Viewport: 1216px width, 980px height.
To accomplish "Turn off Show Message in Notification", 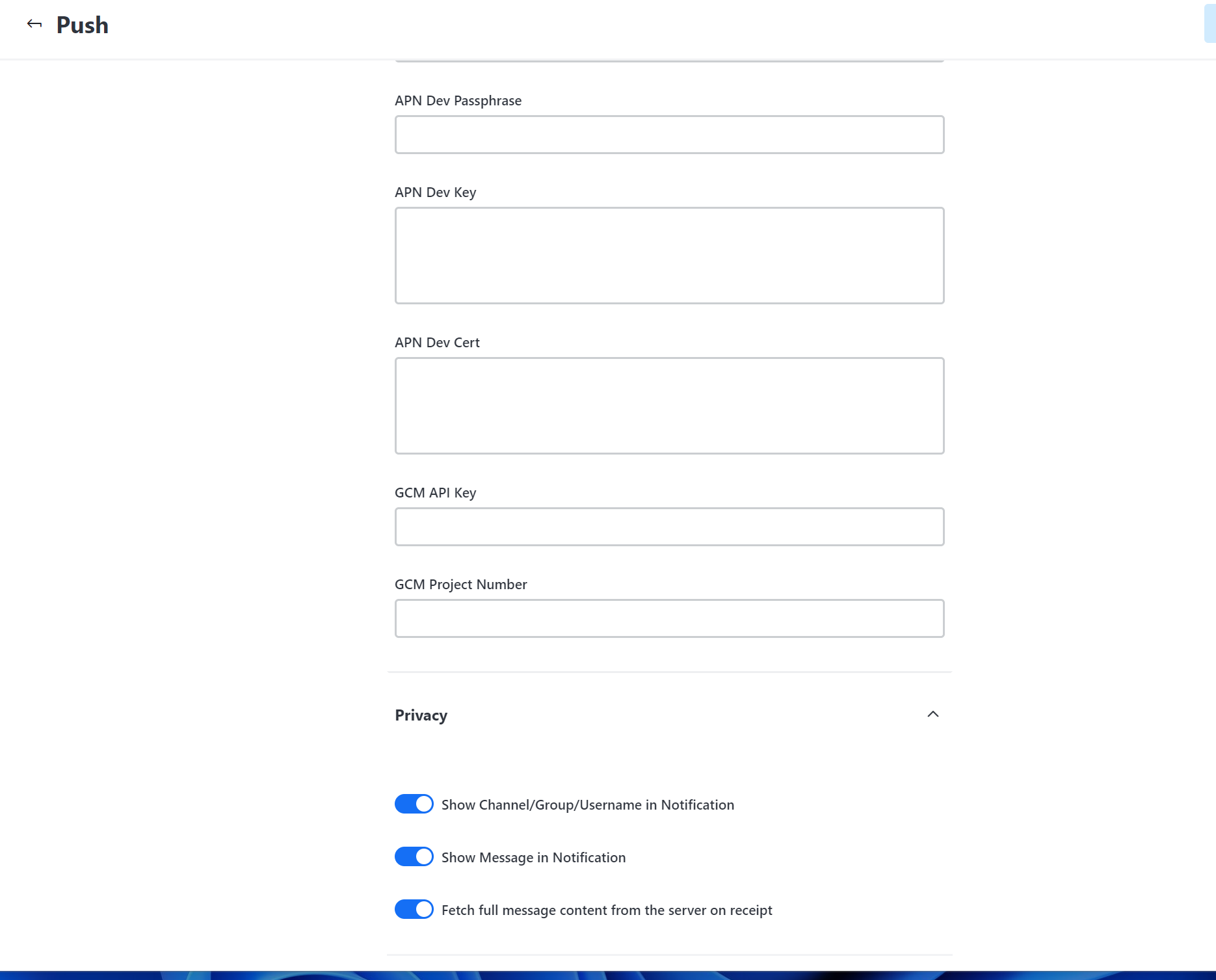I will coord(414,856).
